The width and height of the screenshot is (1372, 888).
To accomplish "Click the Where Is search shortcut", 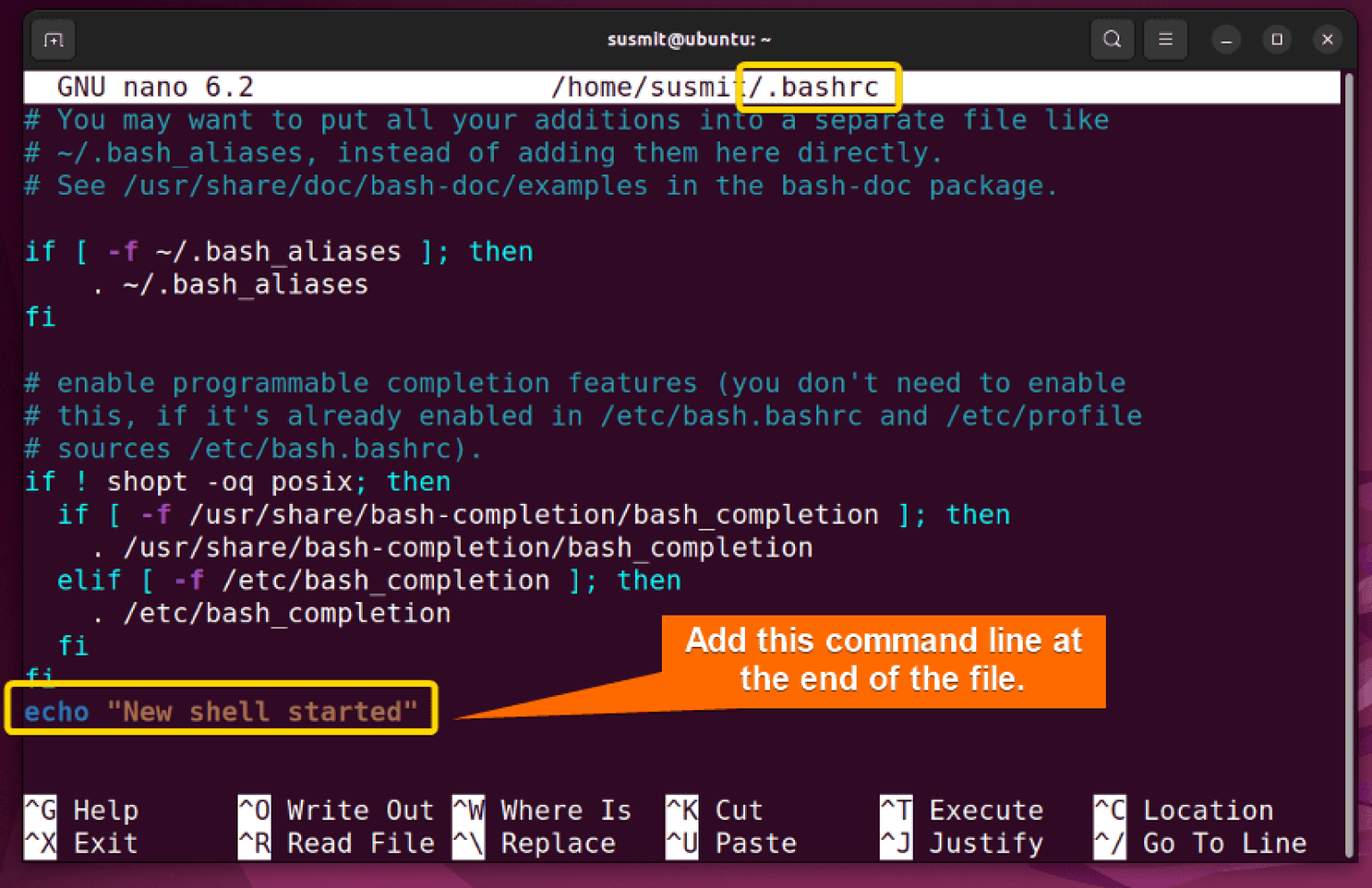I will tap(565, 809).
